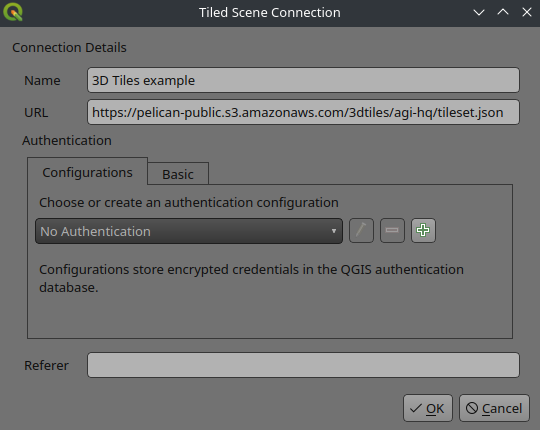Minimize the Tiled Scene Connection dialog

click(x=479, y=13)
